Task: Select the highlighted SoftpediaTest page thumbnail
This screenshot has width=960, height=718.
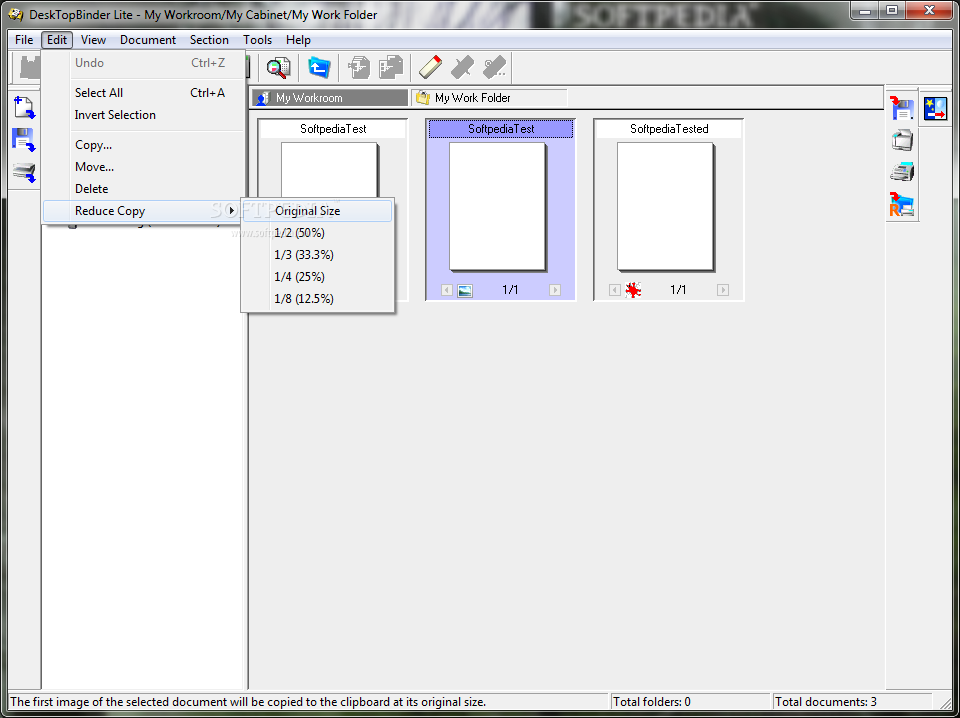Action: (x=497, y=206)
